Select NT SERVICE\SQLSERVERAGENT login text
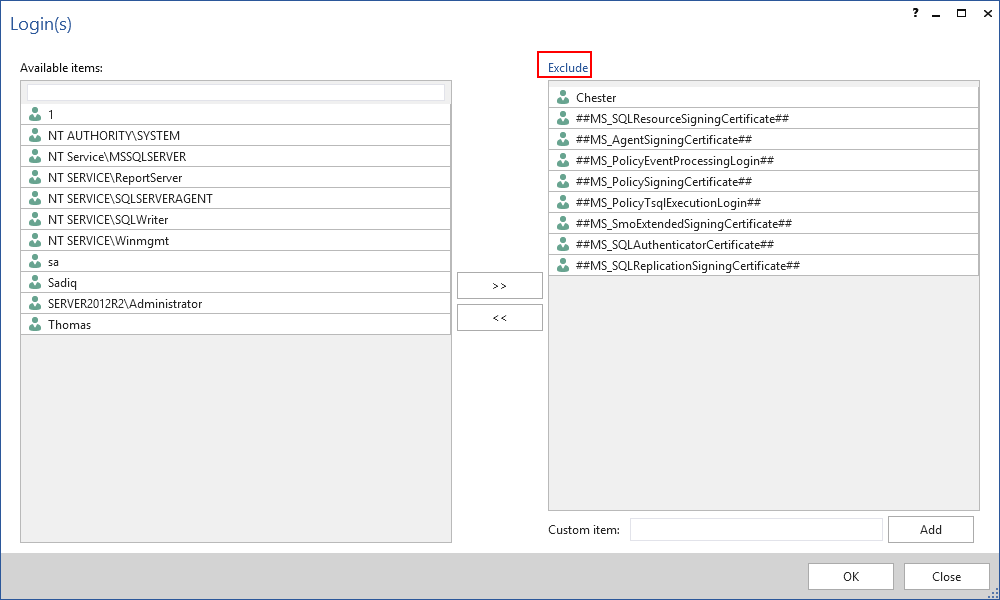 131,199
